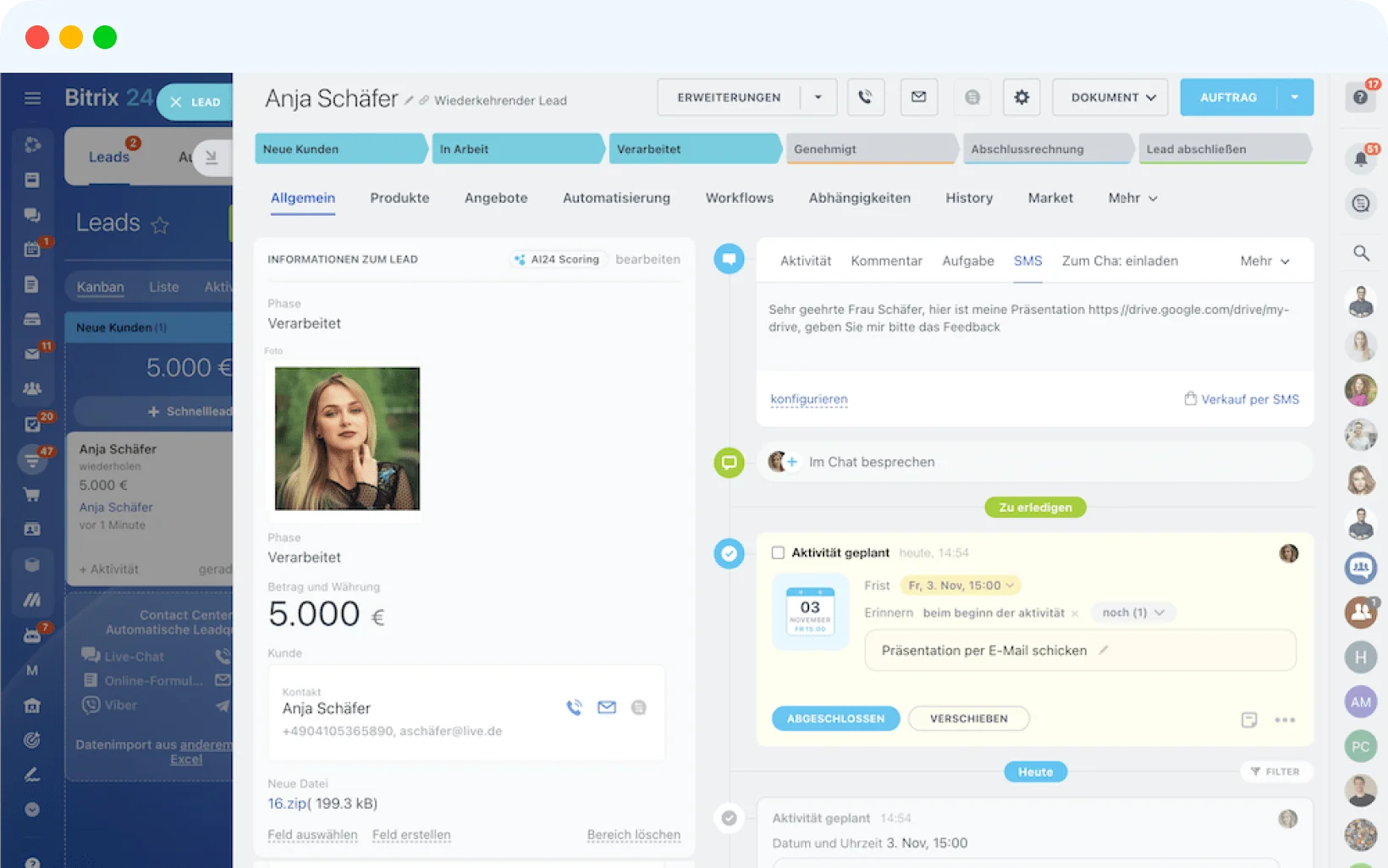This screenshot has height=868, width=1388.
Task: Click the Verkauf per SMS link
Action: pyautogui.click(x=1241, y=399)
